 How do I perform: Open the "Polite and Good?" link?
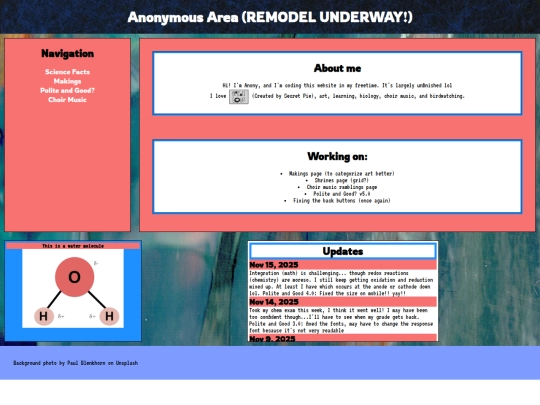click(67, 90)
